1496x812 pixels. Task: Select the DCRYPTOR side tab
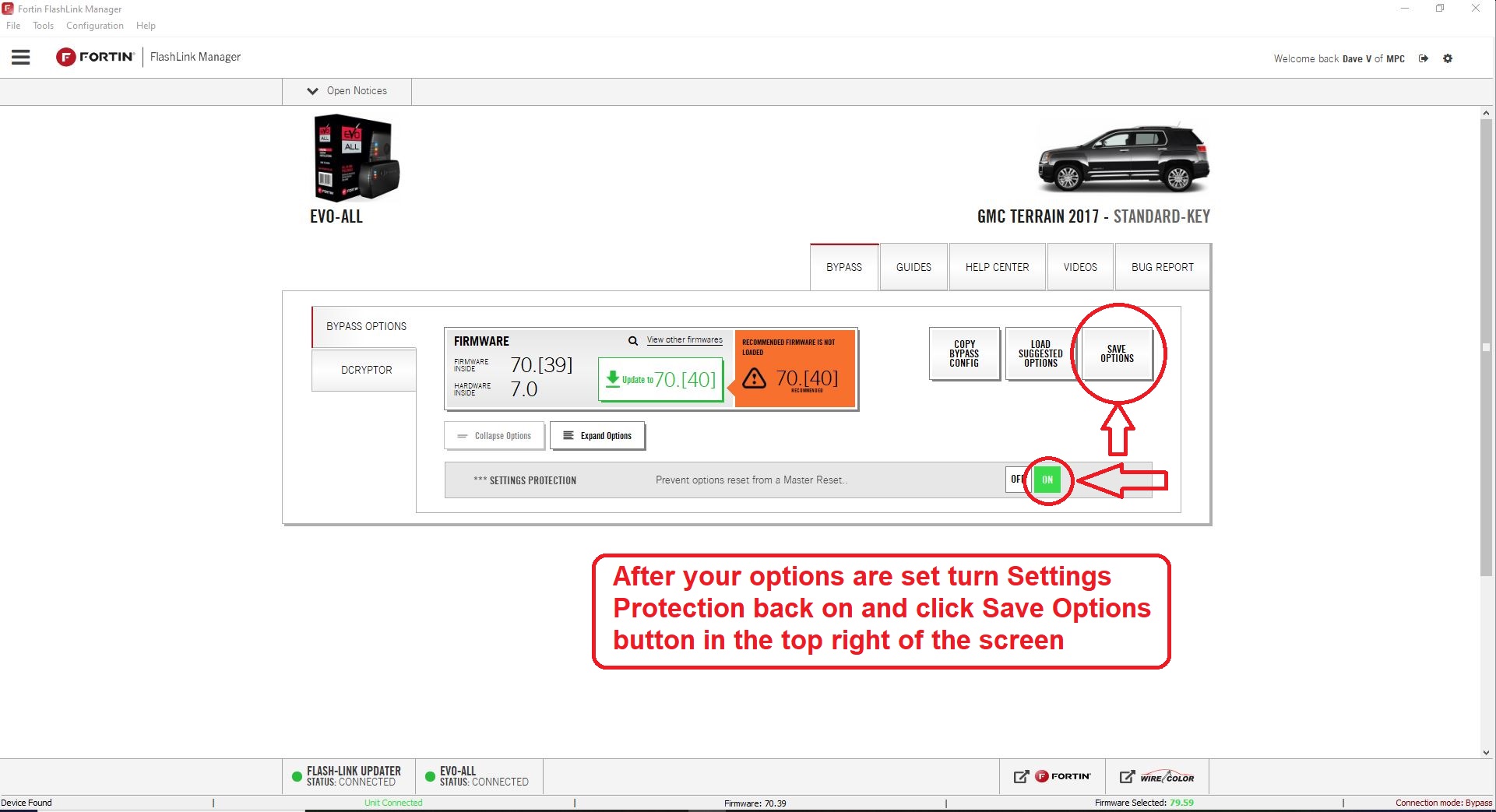click(364, 370)
